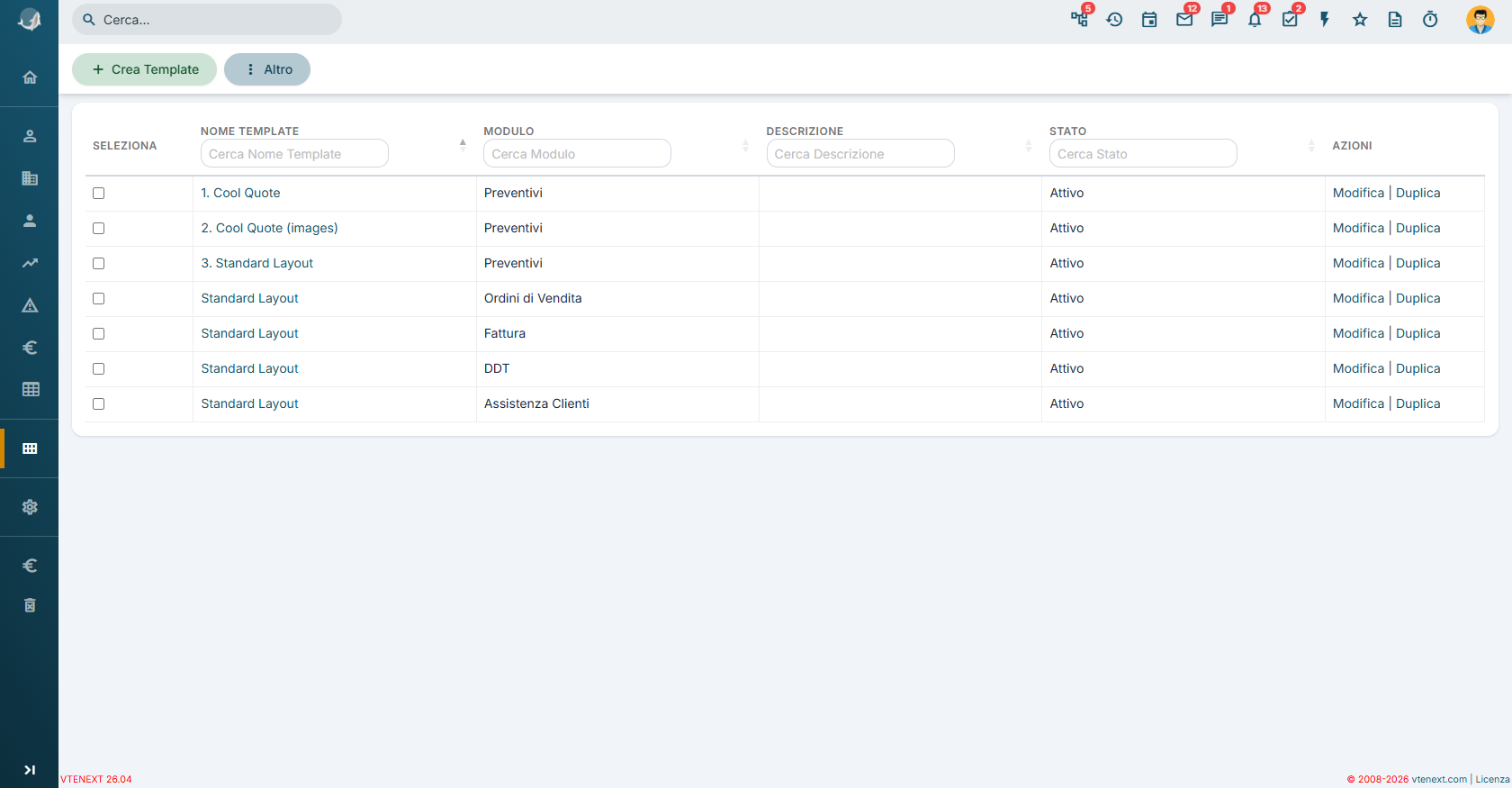Open the lightning quick create icon

click(x=1325, y=19)
